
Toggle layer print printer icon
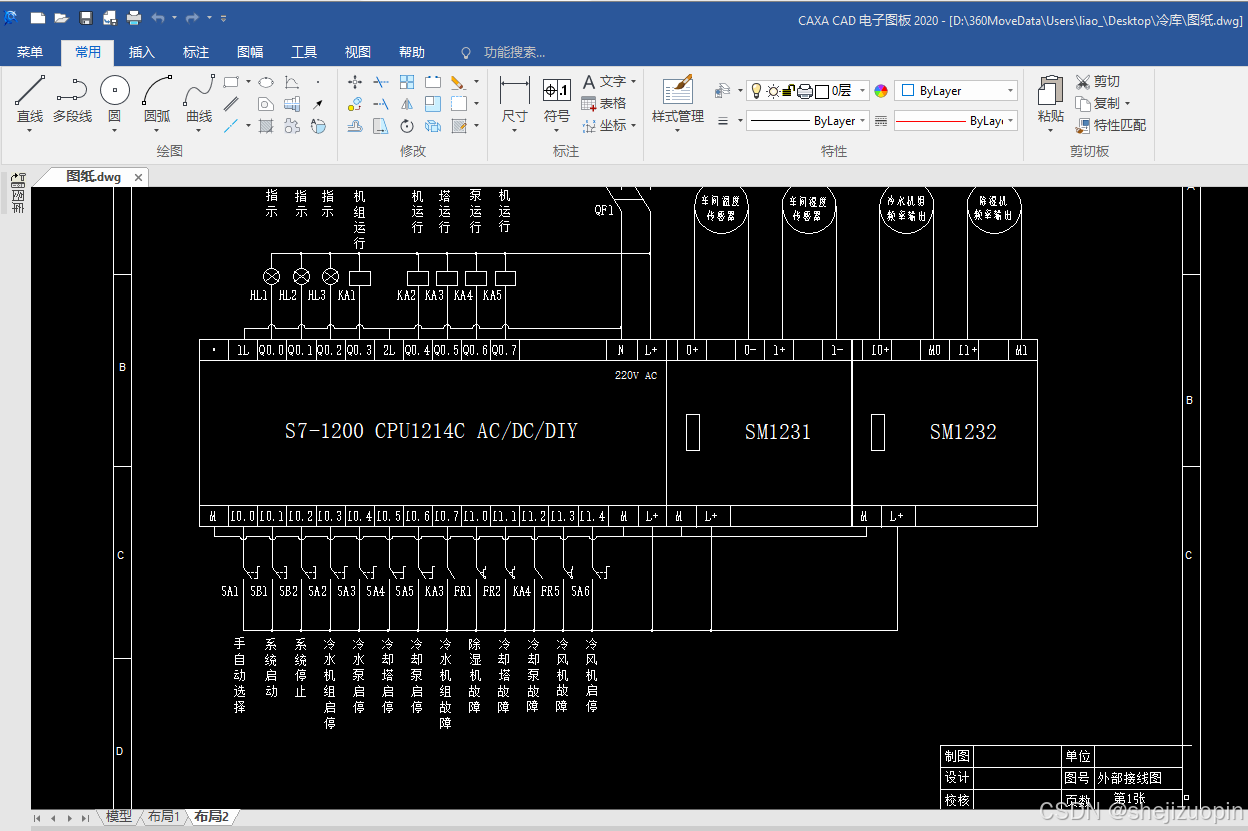click(805, 91)
